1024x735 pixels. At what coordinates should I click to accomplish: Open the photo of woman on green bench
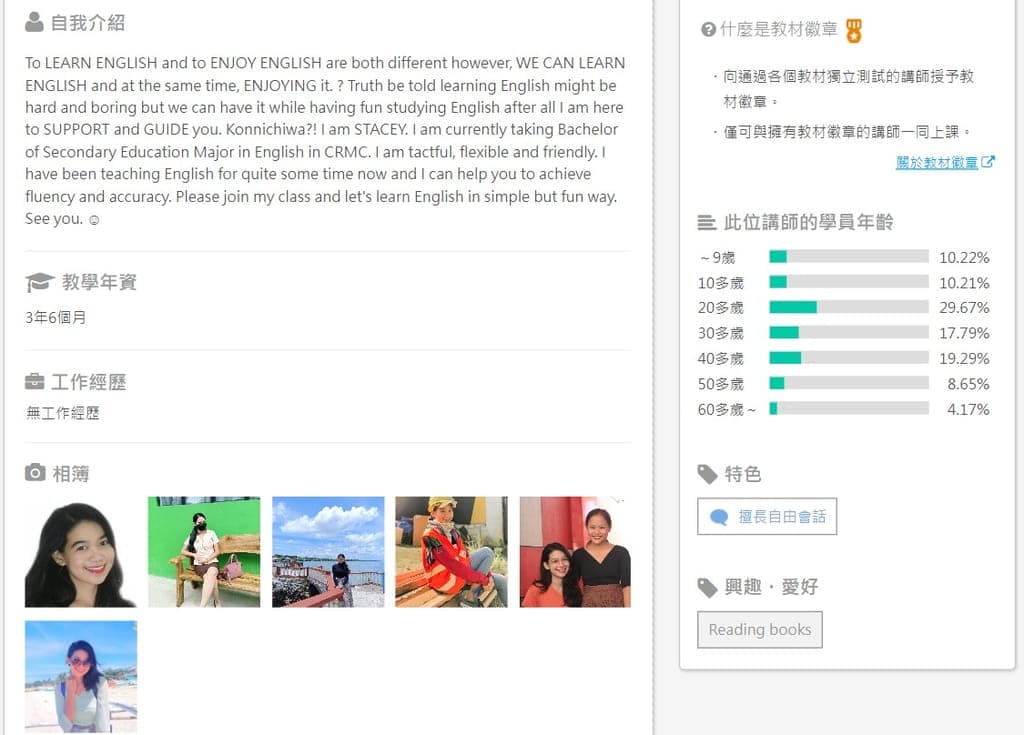point(204,552)
